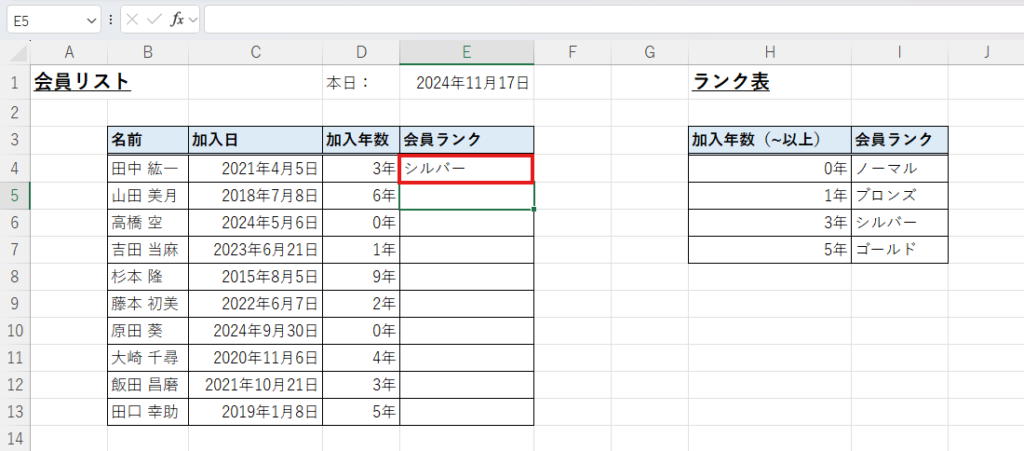Select the ゴールド cell in the rank table
This screenshot has height=451, width=1024.
tap(899, 250)
